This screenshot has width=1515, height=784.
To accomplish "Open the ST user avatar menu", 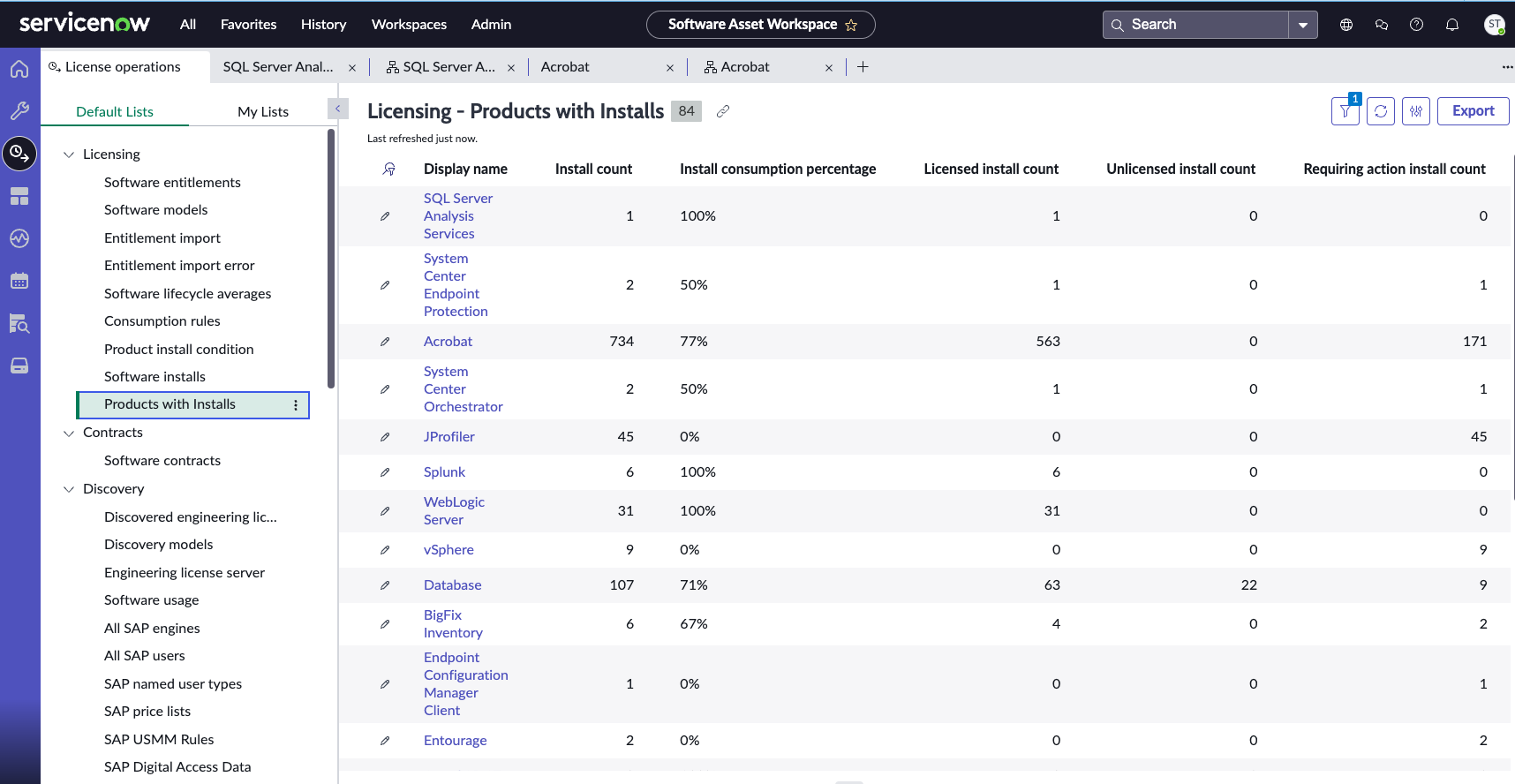I will coord(1495,25).
